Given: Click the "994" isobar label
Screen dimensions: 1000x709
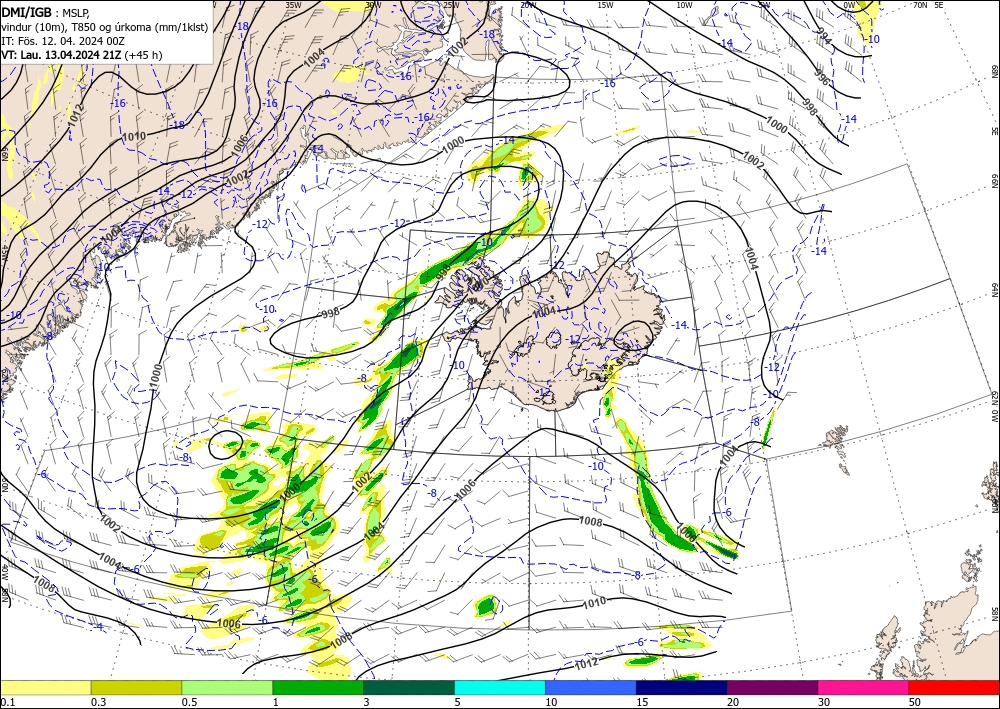Looking at the screenshot, I should pos(824,38).
